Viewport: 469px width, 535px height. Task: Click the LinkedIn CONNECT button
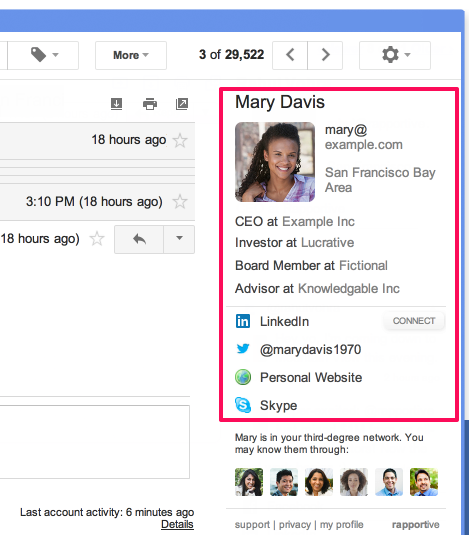[414, 321]
